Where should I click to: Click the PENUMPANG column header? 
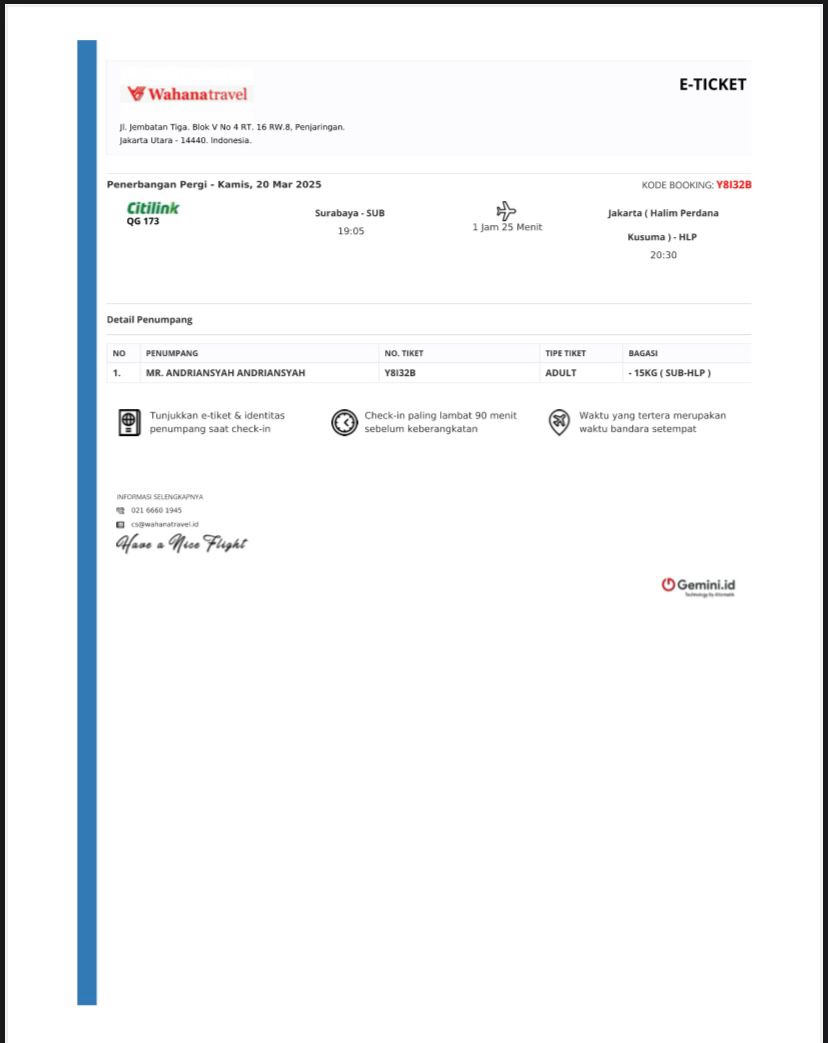click(x=172, y=353)
